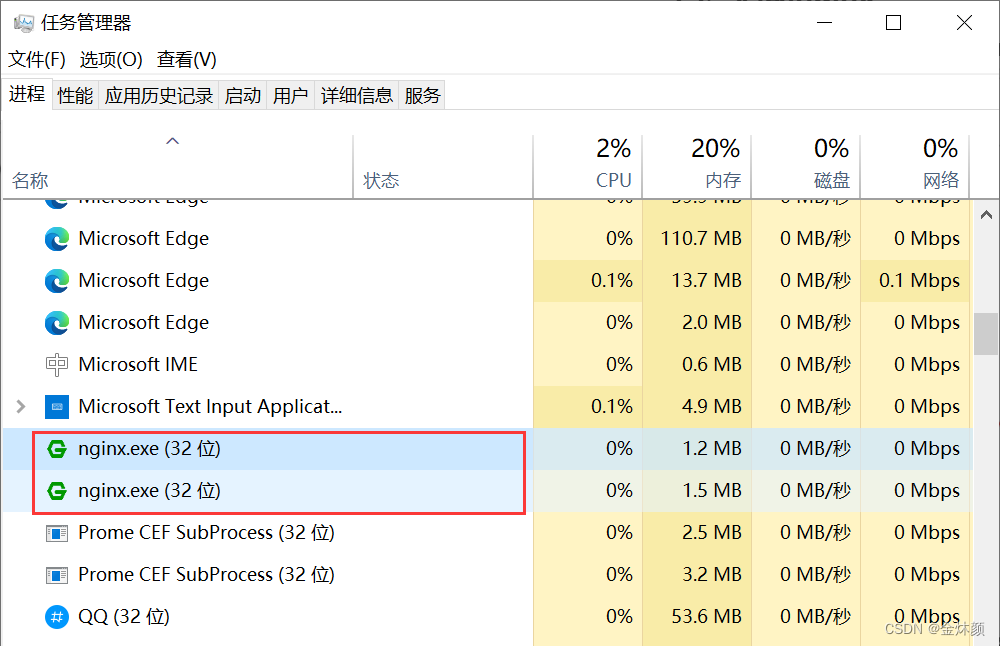1000x646 pixels.
Task: Select the Microsoft Edge 110.7 MB row
Action: [487, 239]
